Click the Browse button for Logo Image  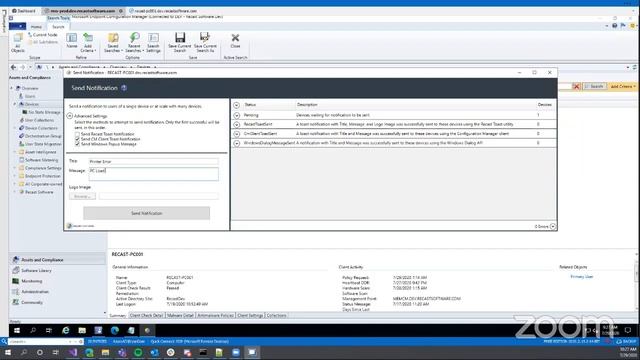pyautogui.click(x=82, y=196)
